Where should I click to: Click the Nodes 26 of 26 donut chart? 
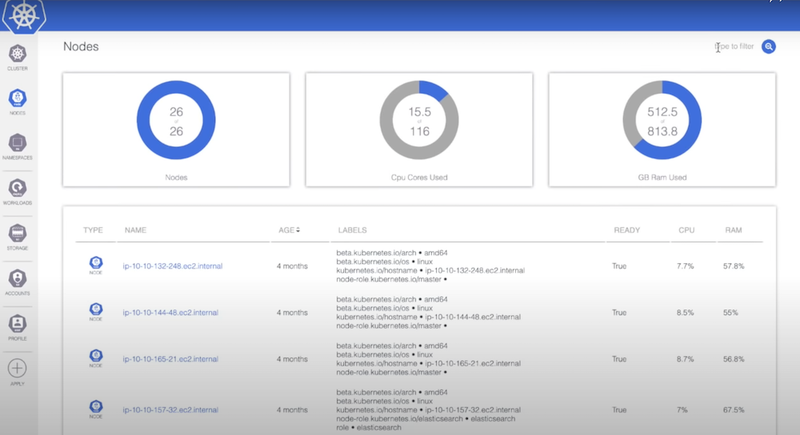tap(176, 120)
